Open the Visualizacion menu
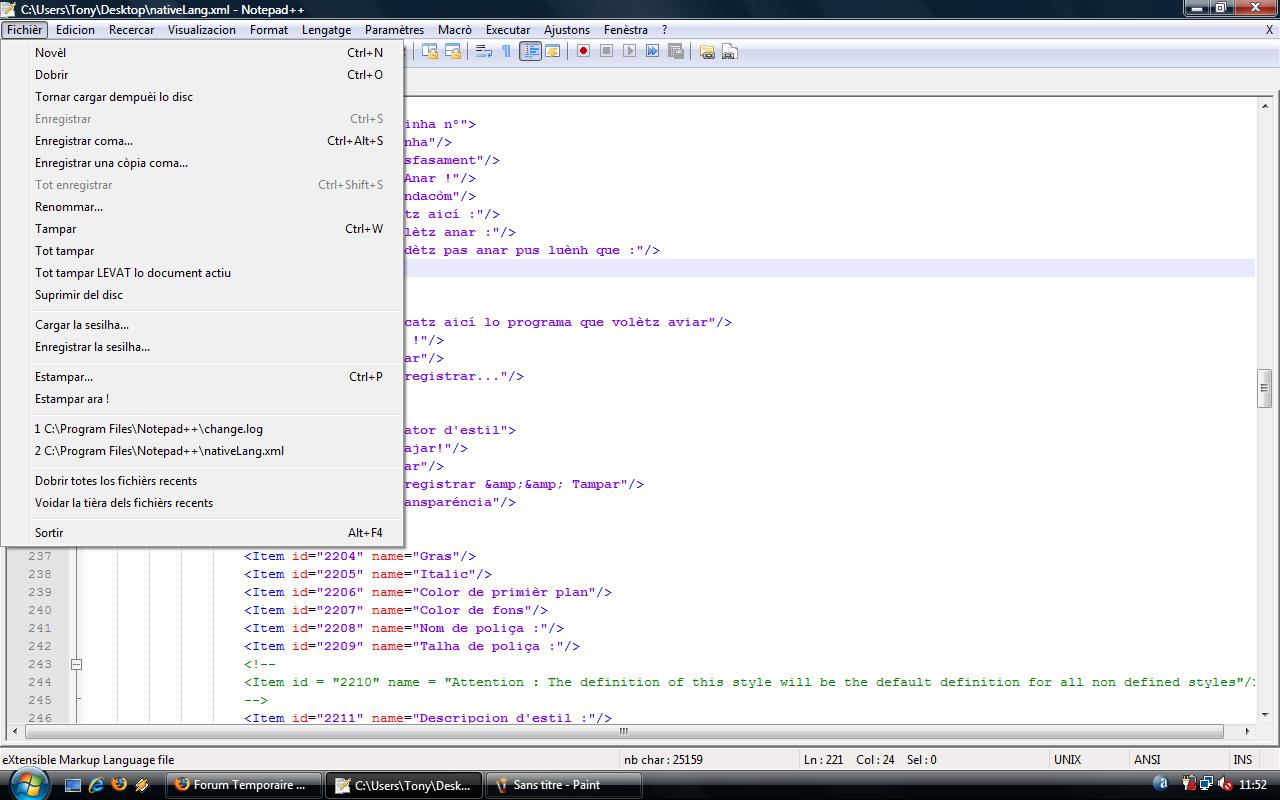This screenshot has width=1280, height=800. (202, 30)
